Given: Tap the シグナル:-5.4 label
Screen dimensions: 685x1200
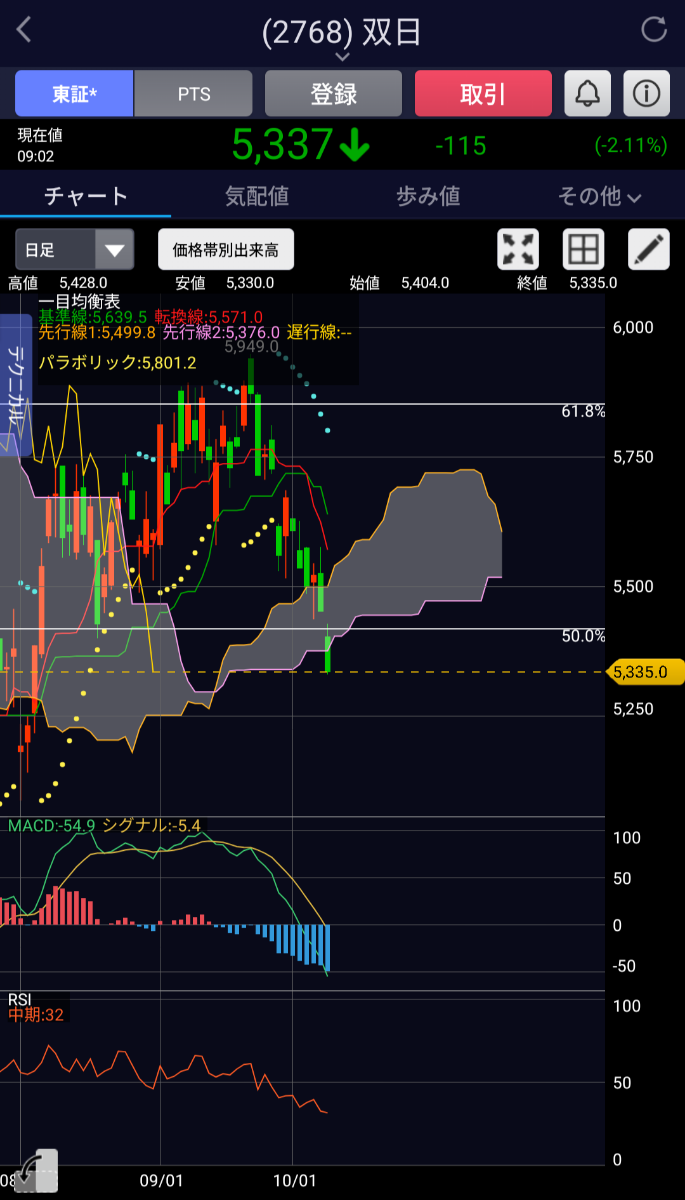Looking at the screenshot, I should [x=152, y=825].
